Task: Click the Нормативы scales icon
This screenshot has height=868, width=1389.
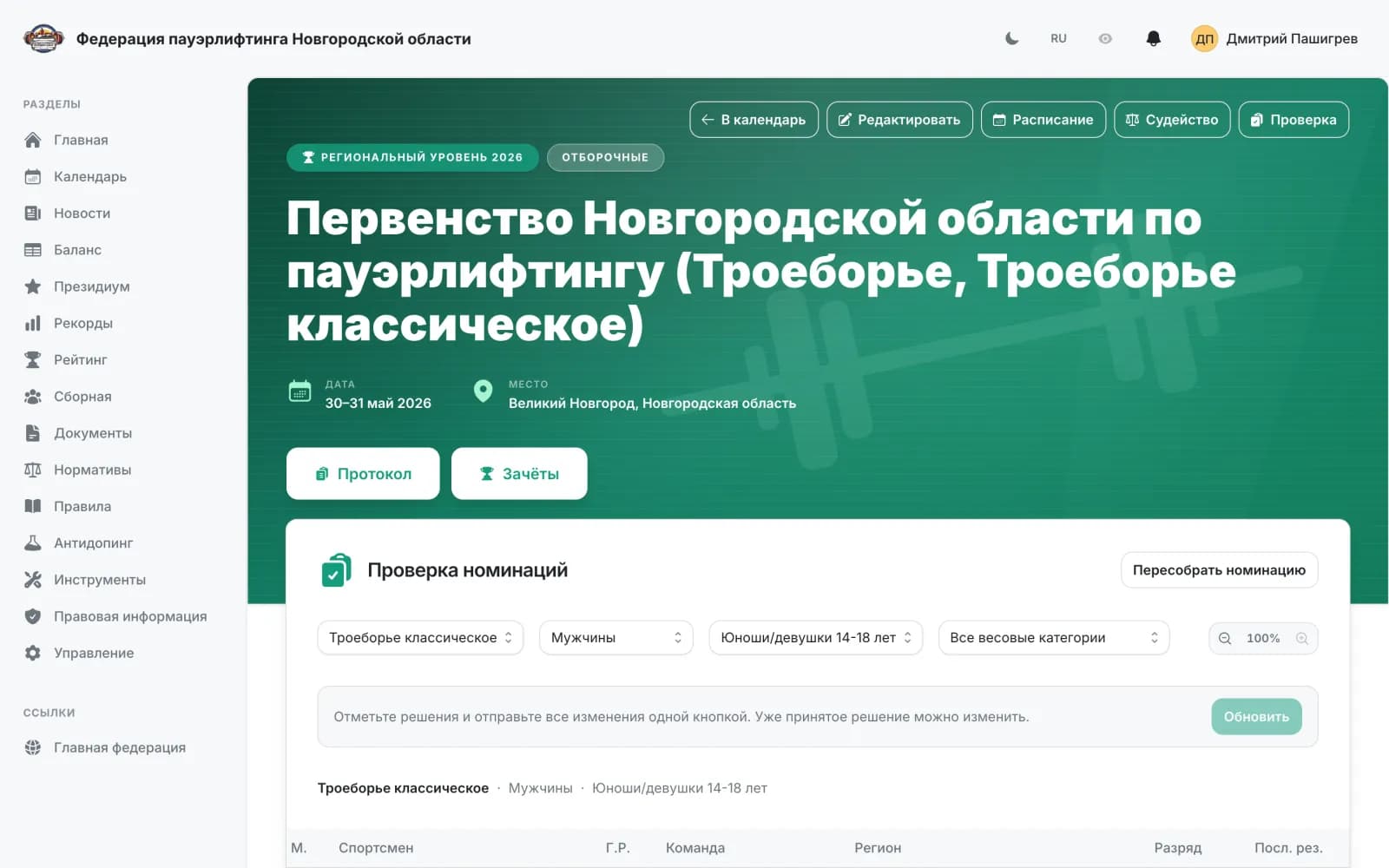Action: point(33,470)
